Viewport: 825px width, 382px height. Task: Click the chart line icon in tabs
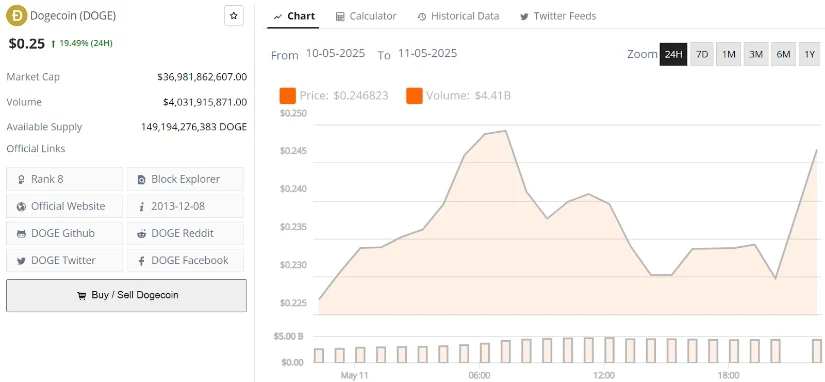click(278, 17)
